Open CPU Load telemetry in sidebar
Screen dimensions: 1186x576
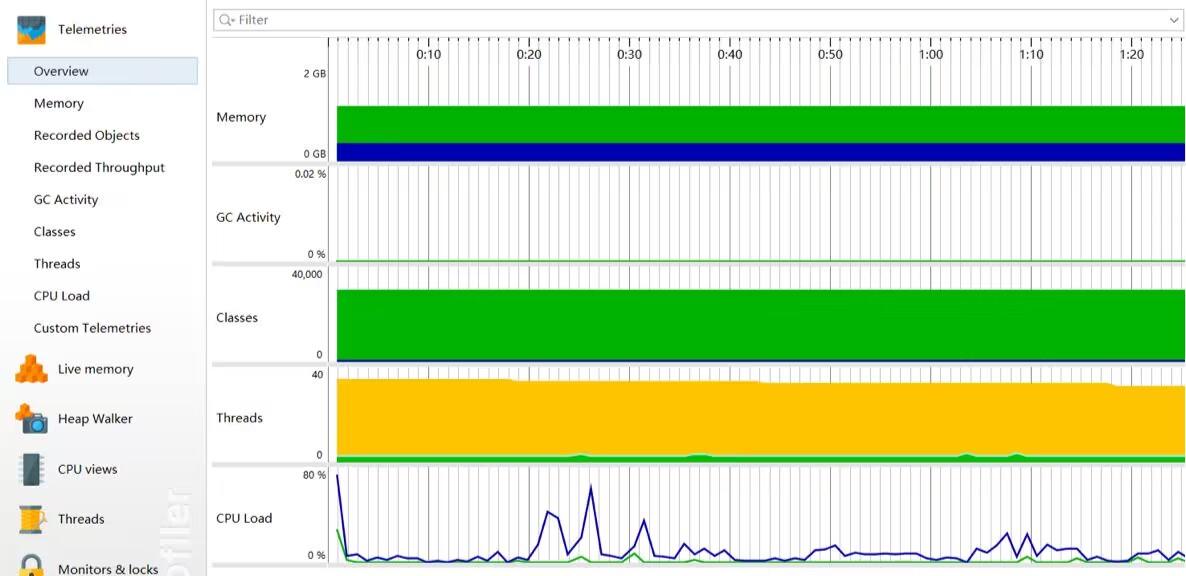(62, 296)
